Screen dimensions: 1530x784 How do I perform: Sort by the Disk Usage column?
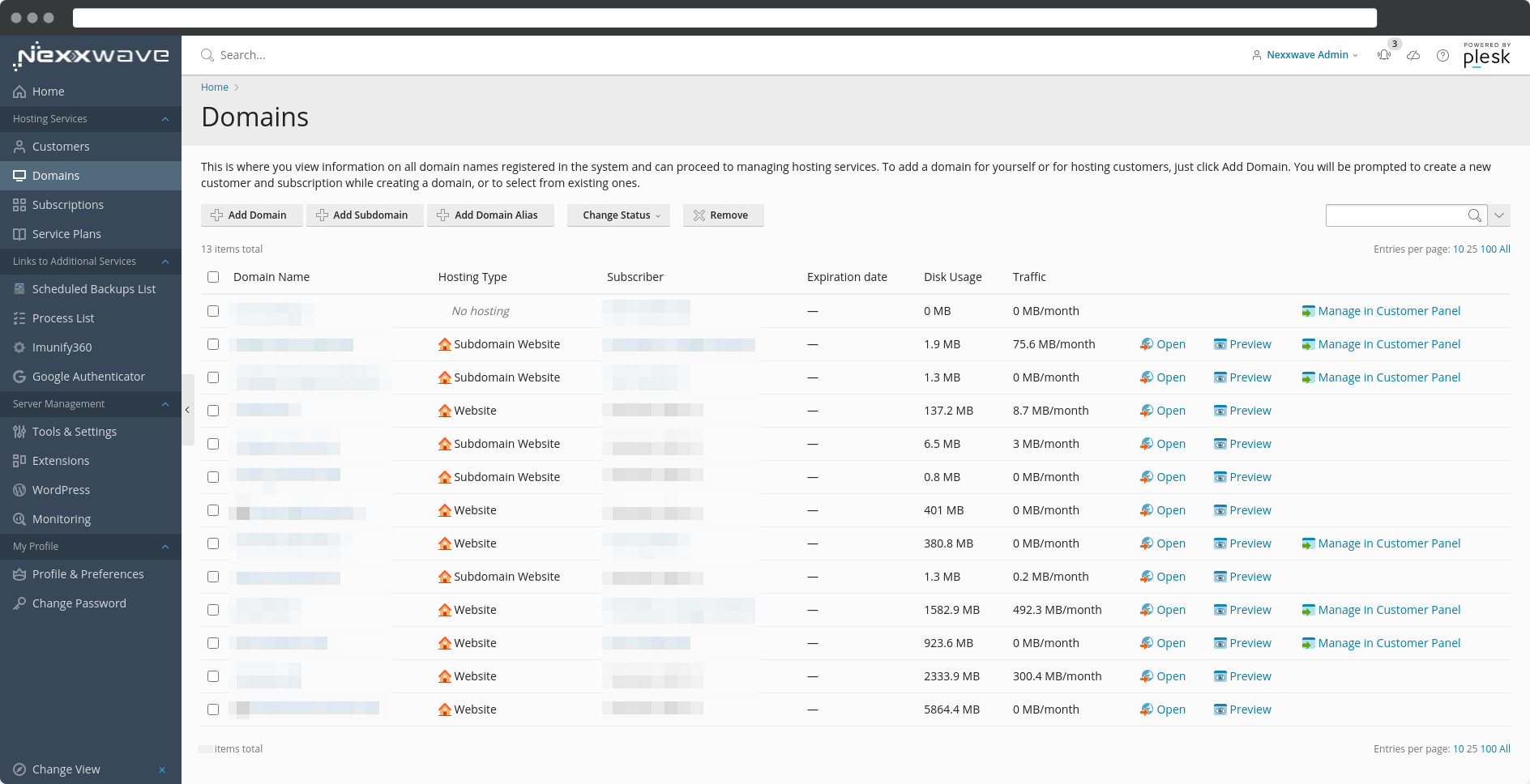(x=953, y=277)
